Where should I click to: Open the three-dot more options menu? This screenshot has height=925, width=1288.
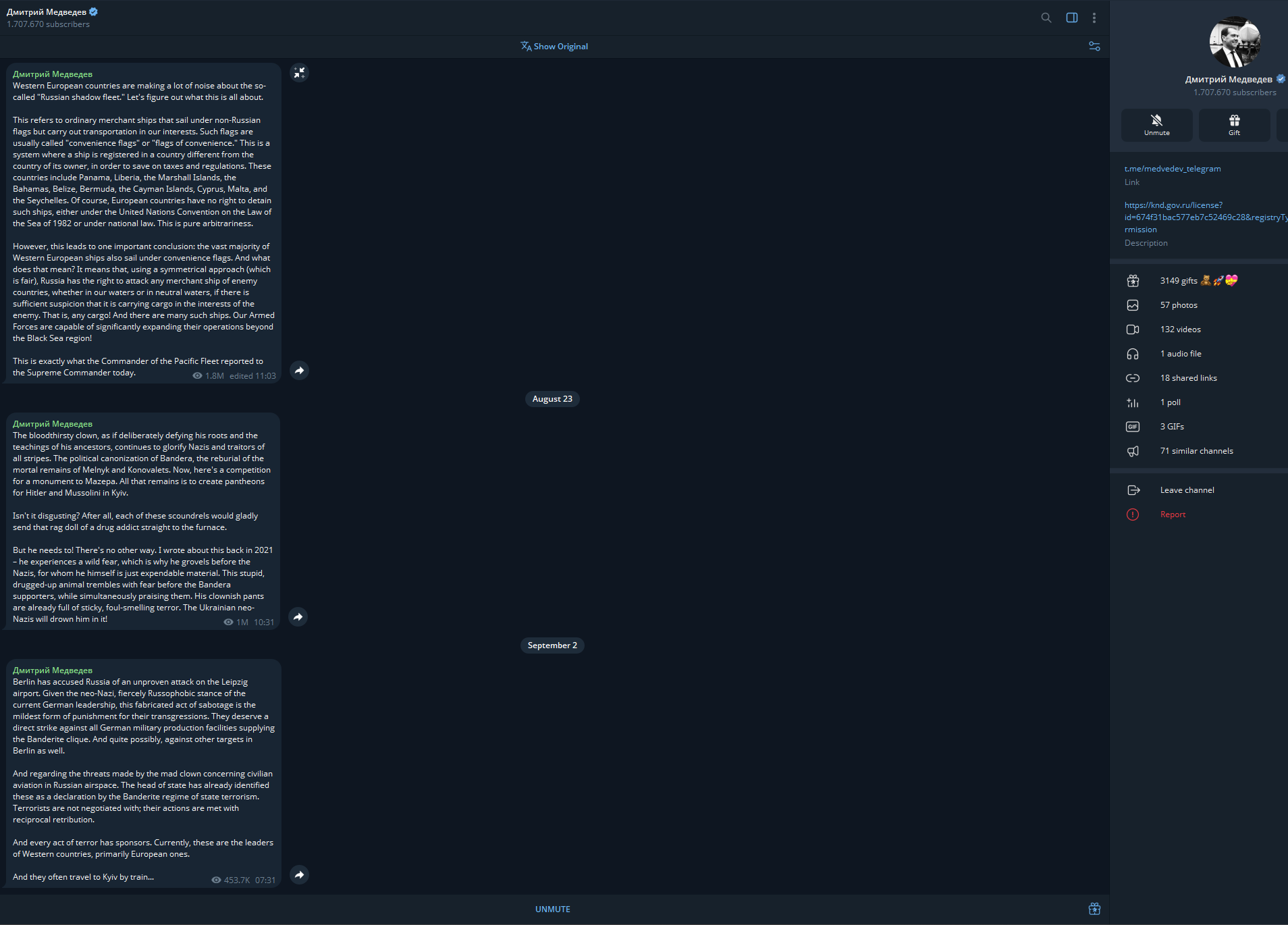[x=1094, y=18]
